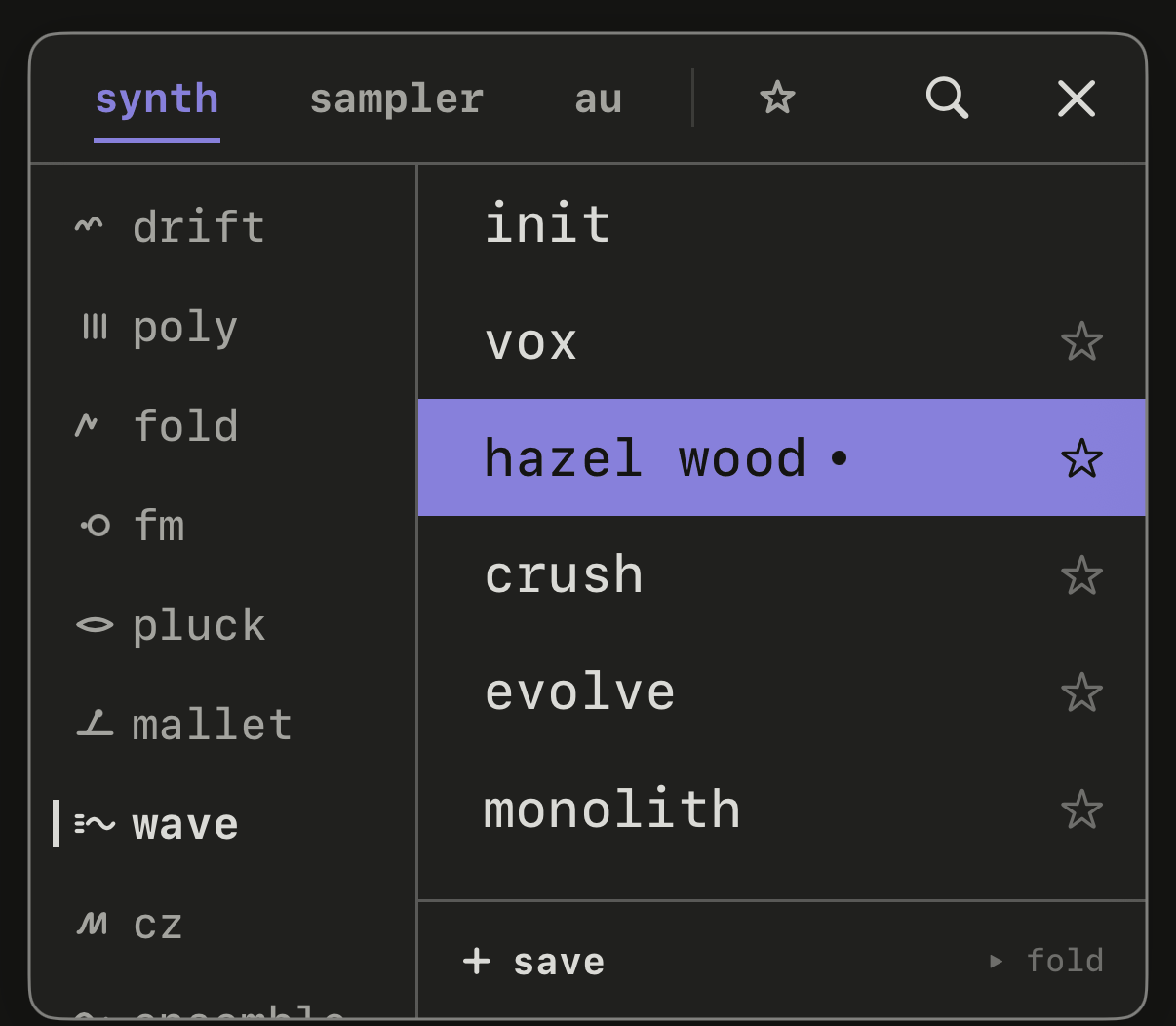Screen dimensions: 1176x1026
Task: Load the crush preset name
Action: pyautogui.click(x=565, y=575)
